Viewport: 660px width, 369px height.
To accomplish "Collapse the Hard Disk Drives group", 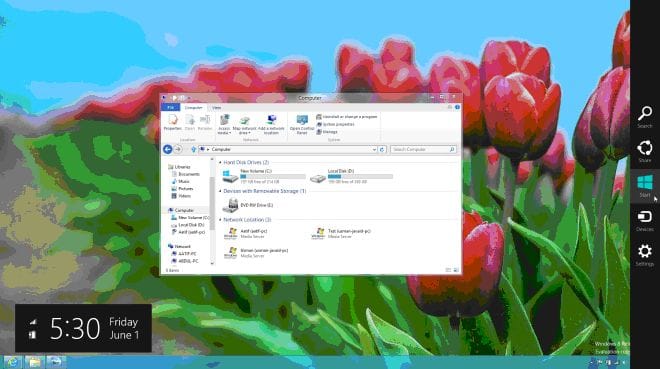I will click(x=220, y=162).
